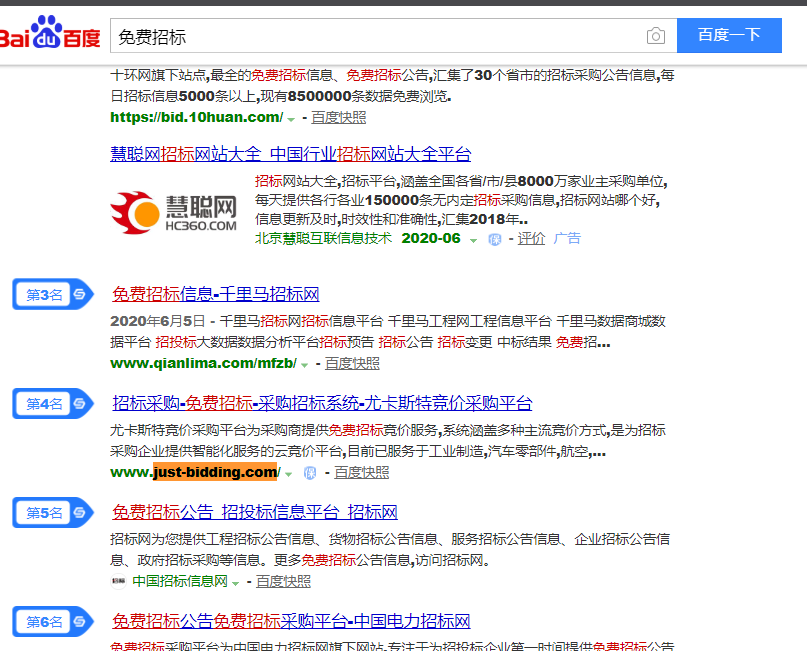
Task: Open 百度快照 for the 中国招标信息网 result
Action: (x=284, y=582)
